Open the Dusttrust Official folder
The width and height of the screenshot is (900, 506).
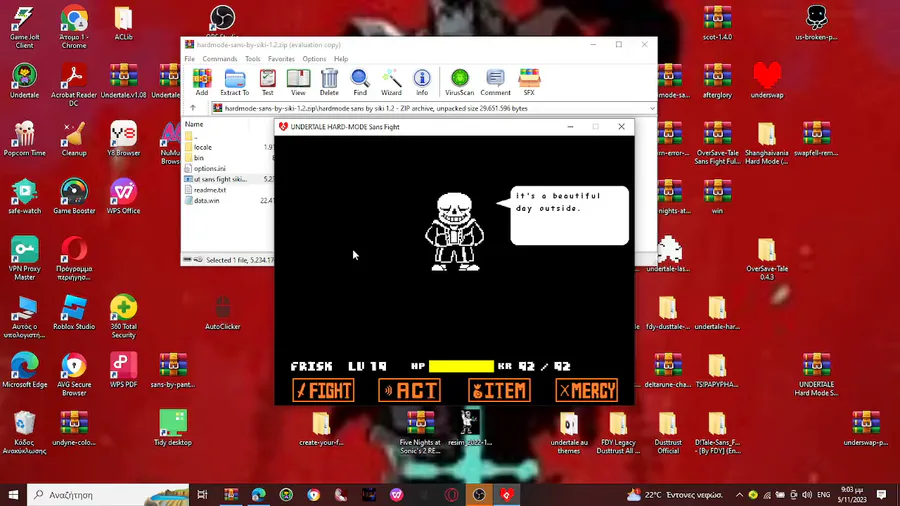668,433
